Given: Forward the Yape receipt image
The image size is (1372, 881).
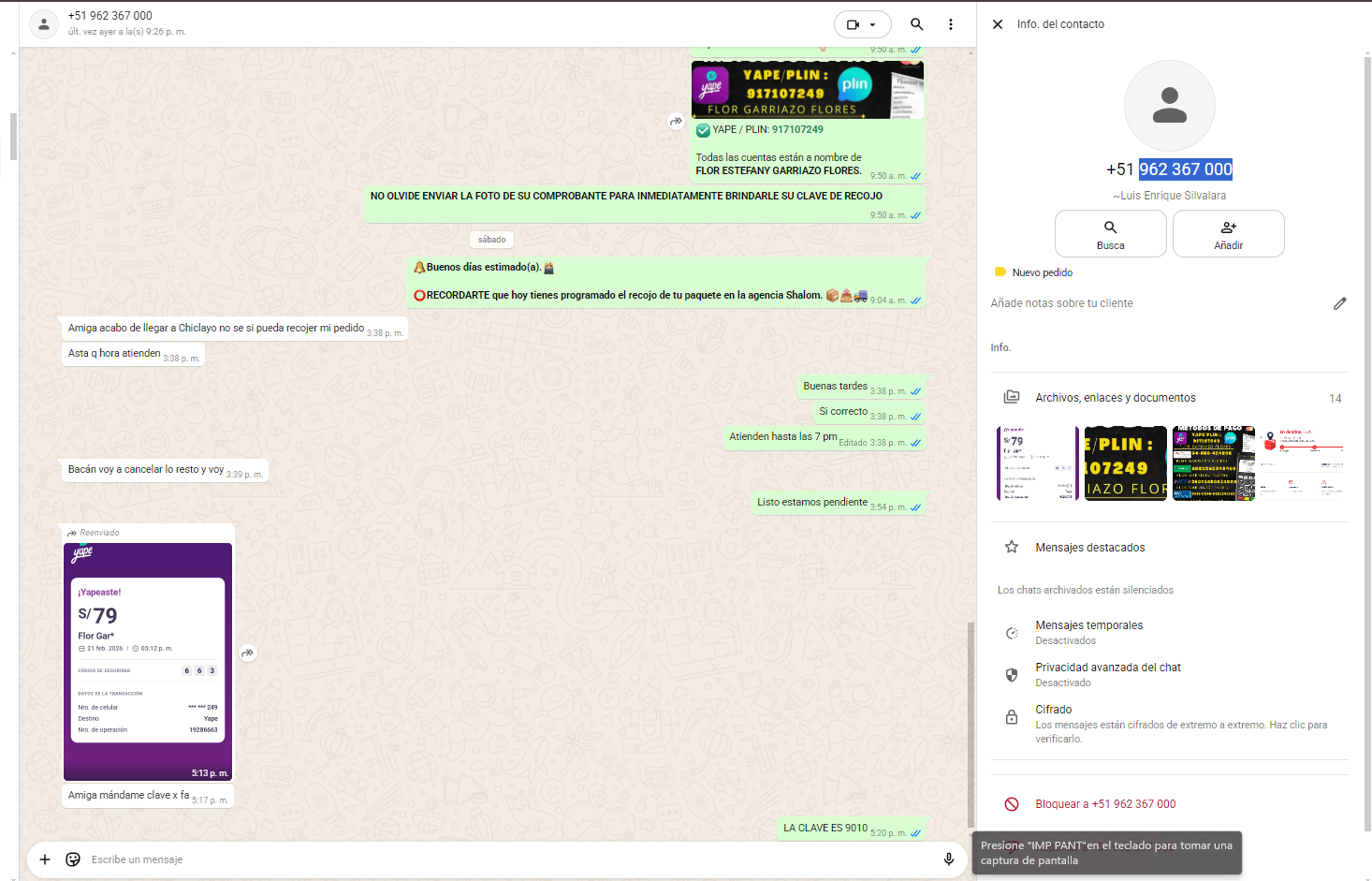Looking at the screenshot, I should point(248,653).
